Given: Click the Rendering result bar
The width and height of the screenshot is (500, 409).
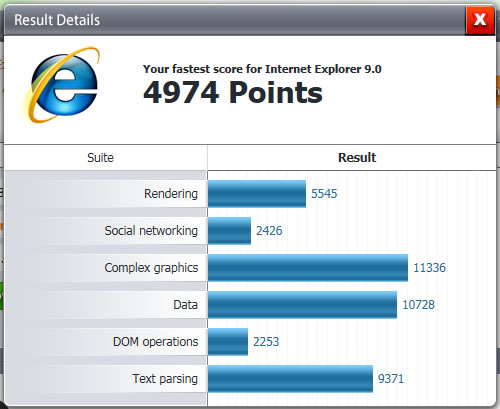Looking at the screenshot, I should [x=257, y=194].
